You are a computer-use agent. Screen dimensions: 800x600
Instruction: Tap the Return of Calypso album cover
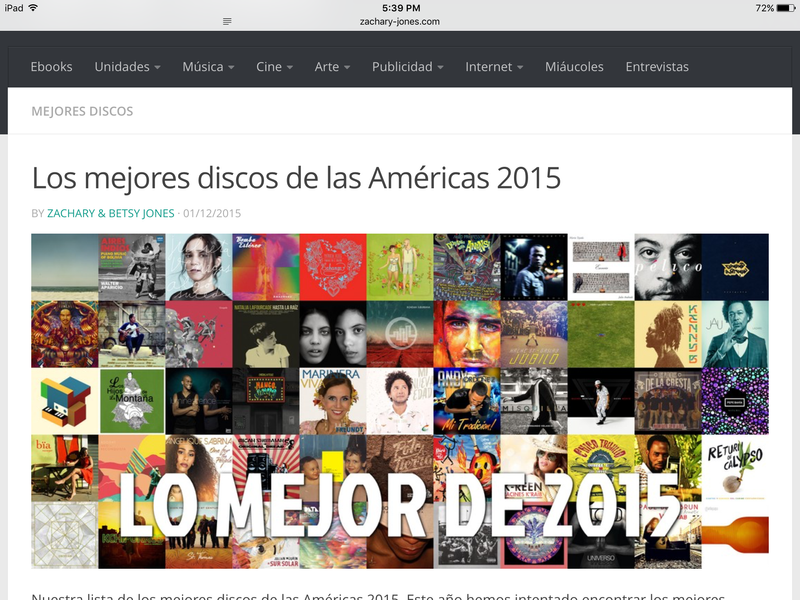735,468
